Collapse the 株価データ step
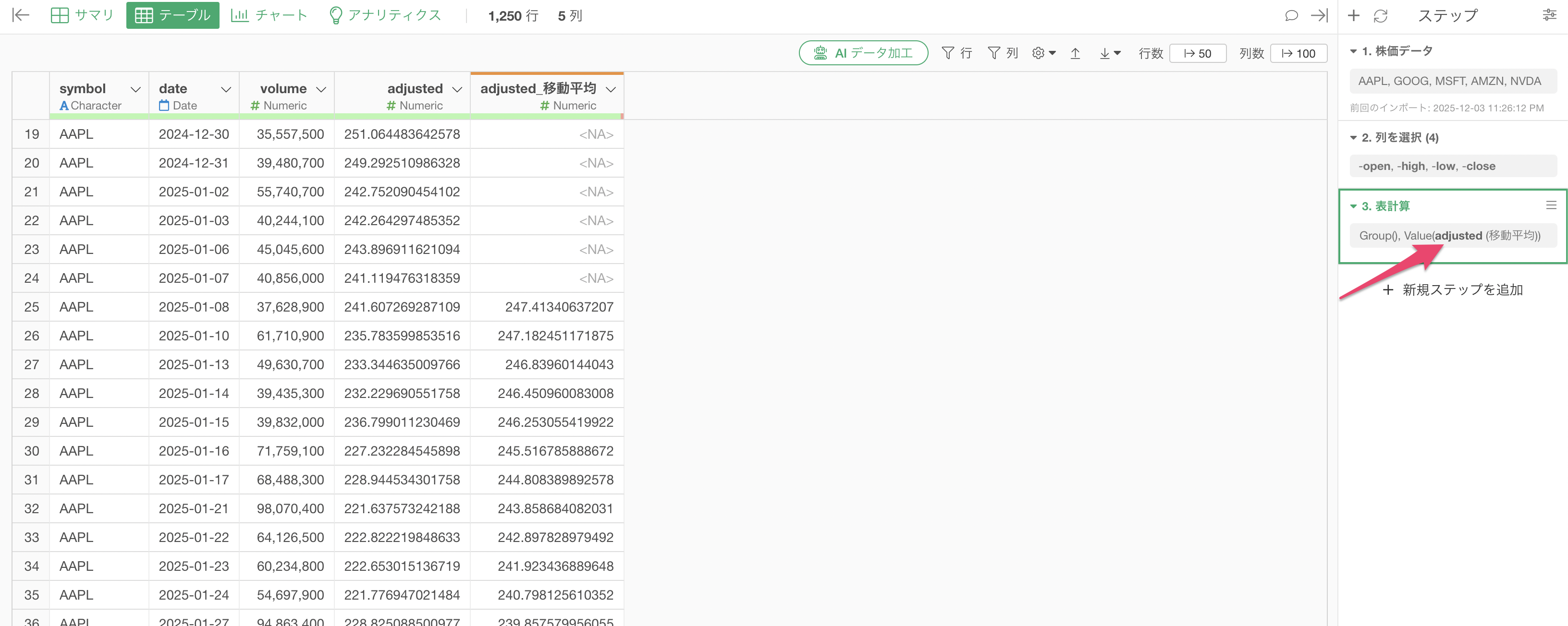This screenshot has width=1568, height=626. [x=1353, y=51]
